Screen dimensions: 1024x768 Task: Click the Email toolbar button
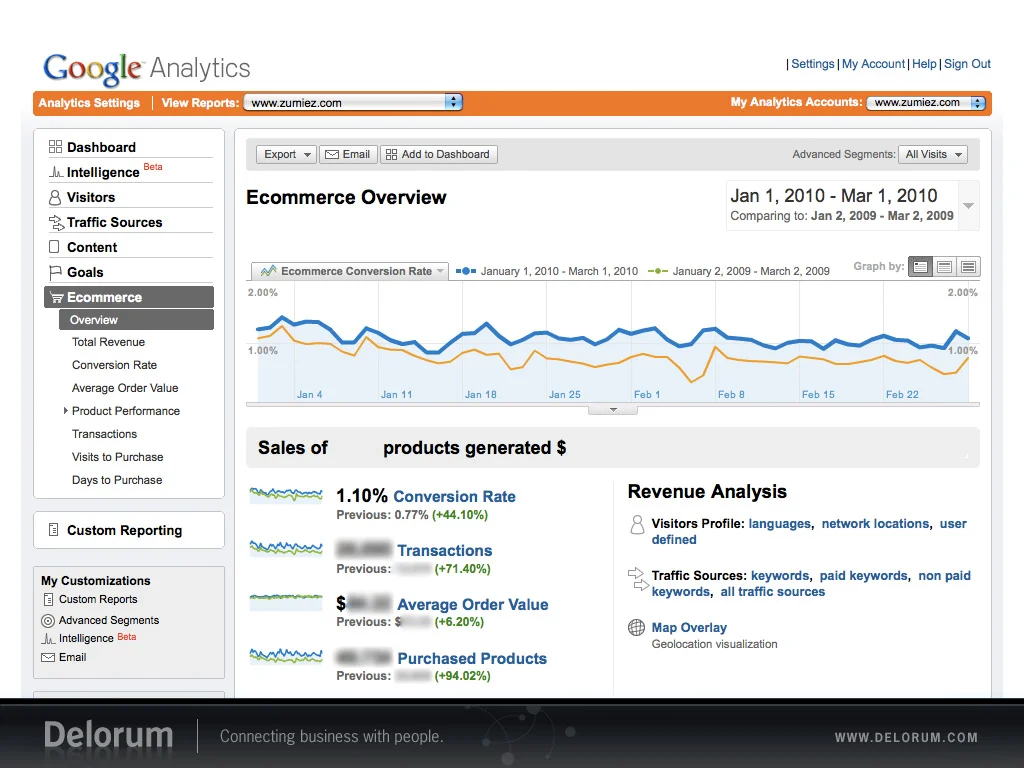(x=348, y=154)
